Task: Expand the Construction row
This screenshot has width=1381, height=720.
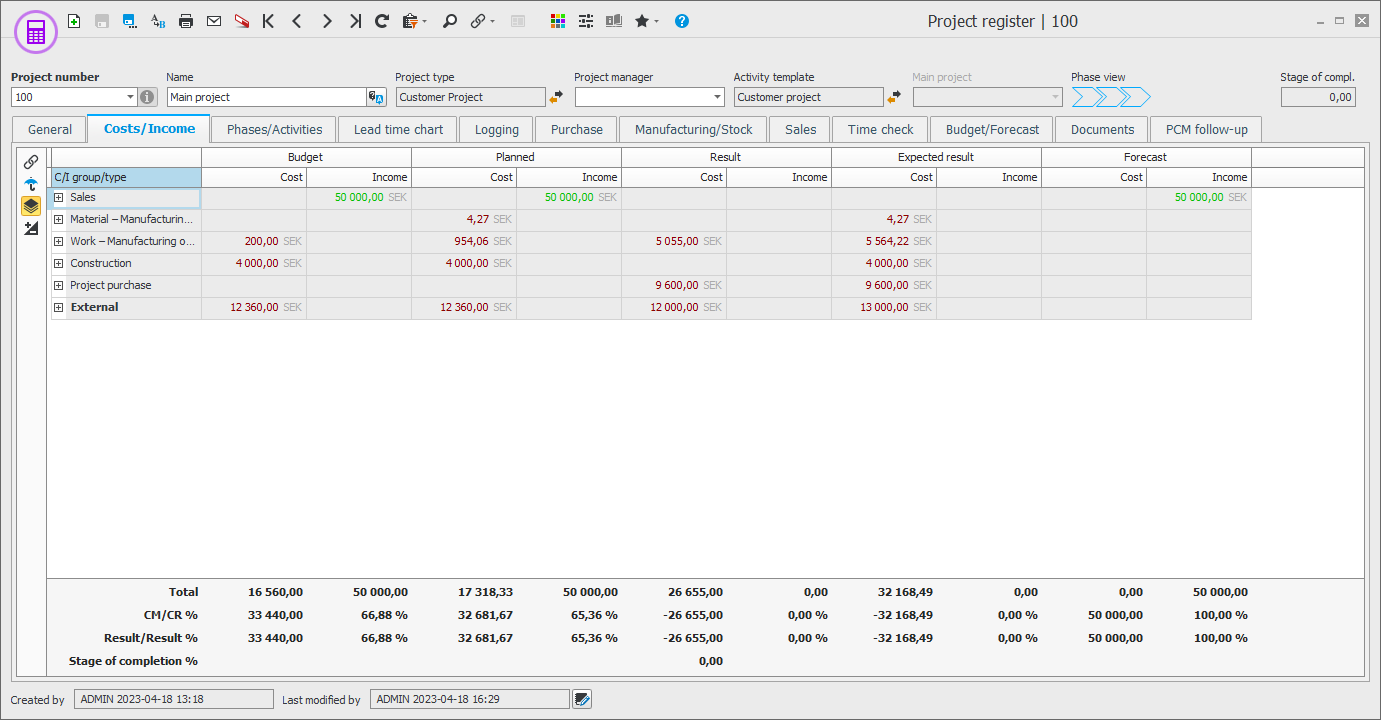Action: (59, 264)
